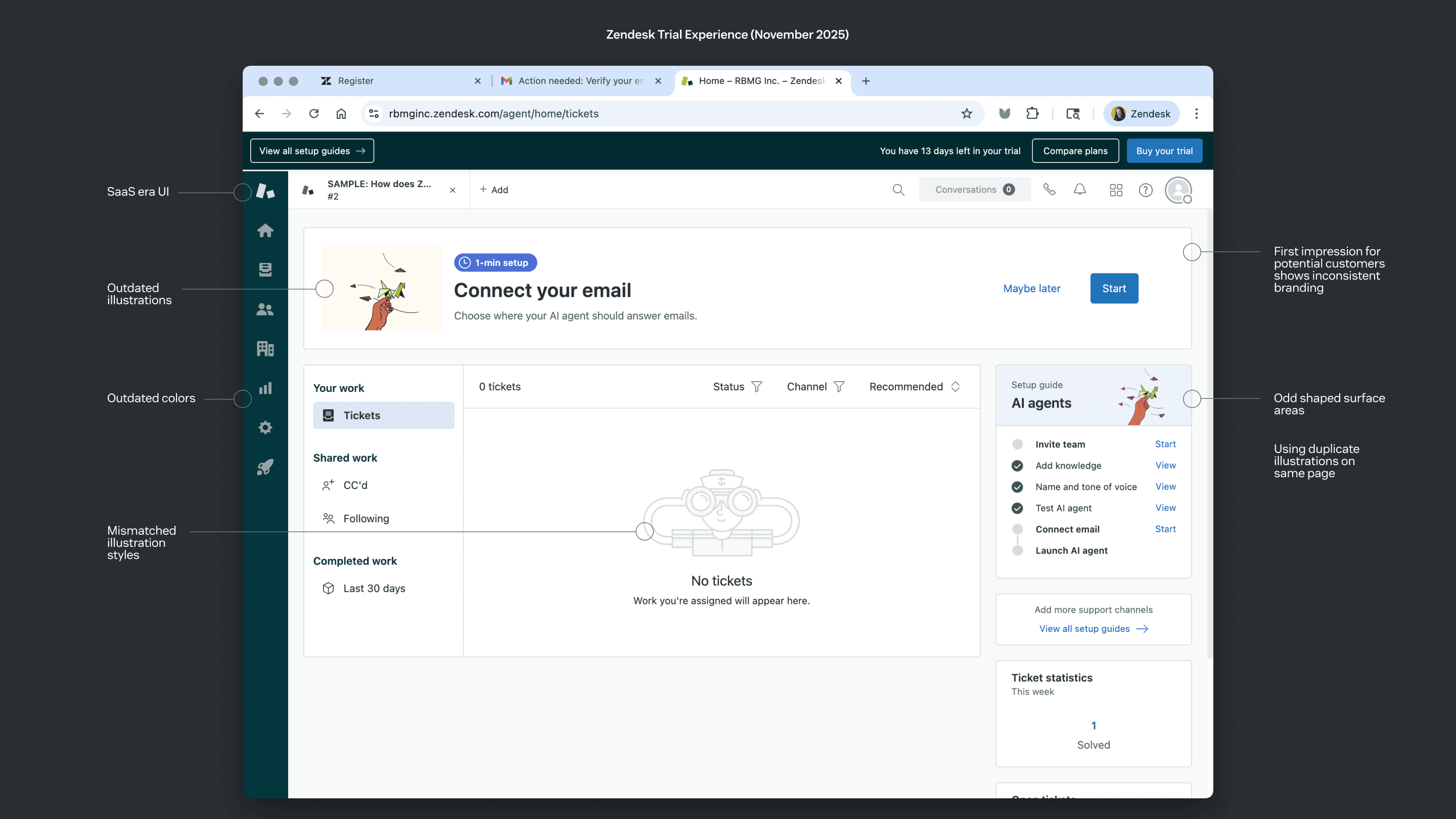Click the rocket Get Started icon
The height and width of the screenshot is (819, 1456).
[265, 467]
